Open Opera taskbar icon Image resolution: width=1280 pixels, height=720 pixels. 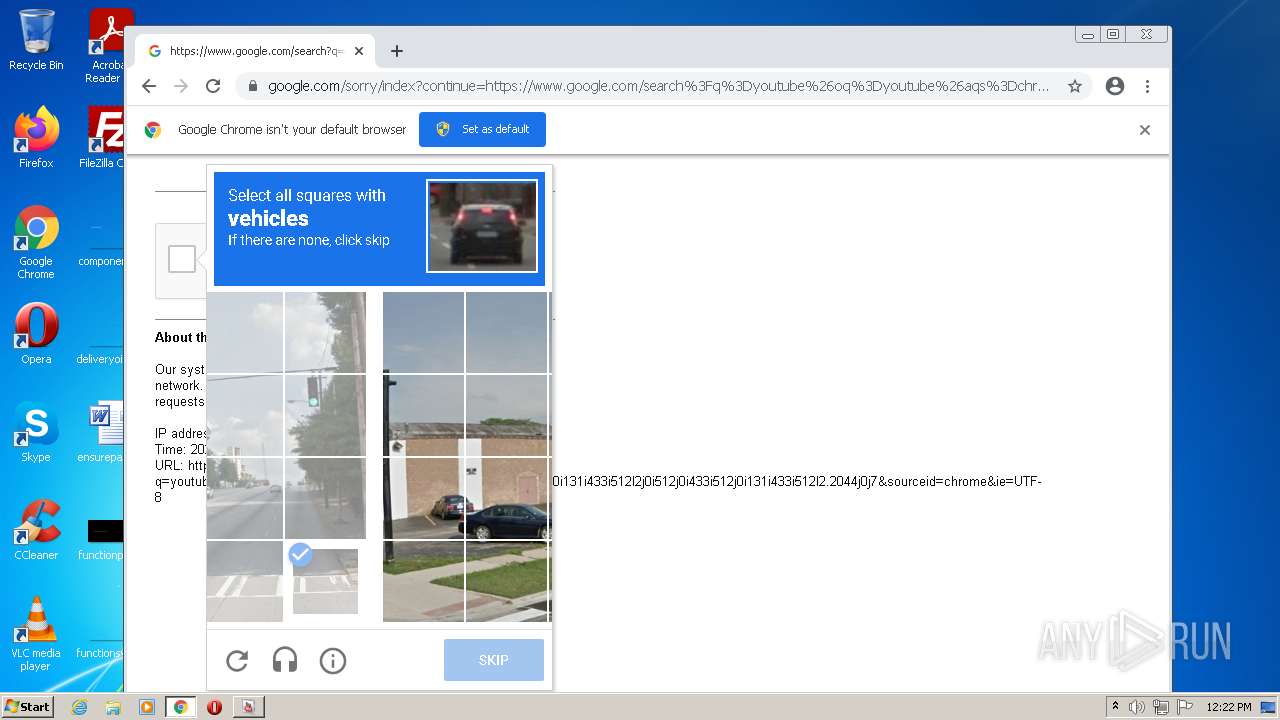(x=214, y=707)
